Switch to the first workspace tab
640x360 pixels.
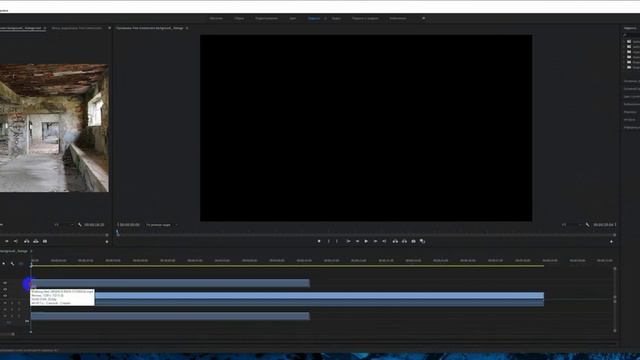pos(216,18)
